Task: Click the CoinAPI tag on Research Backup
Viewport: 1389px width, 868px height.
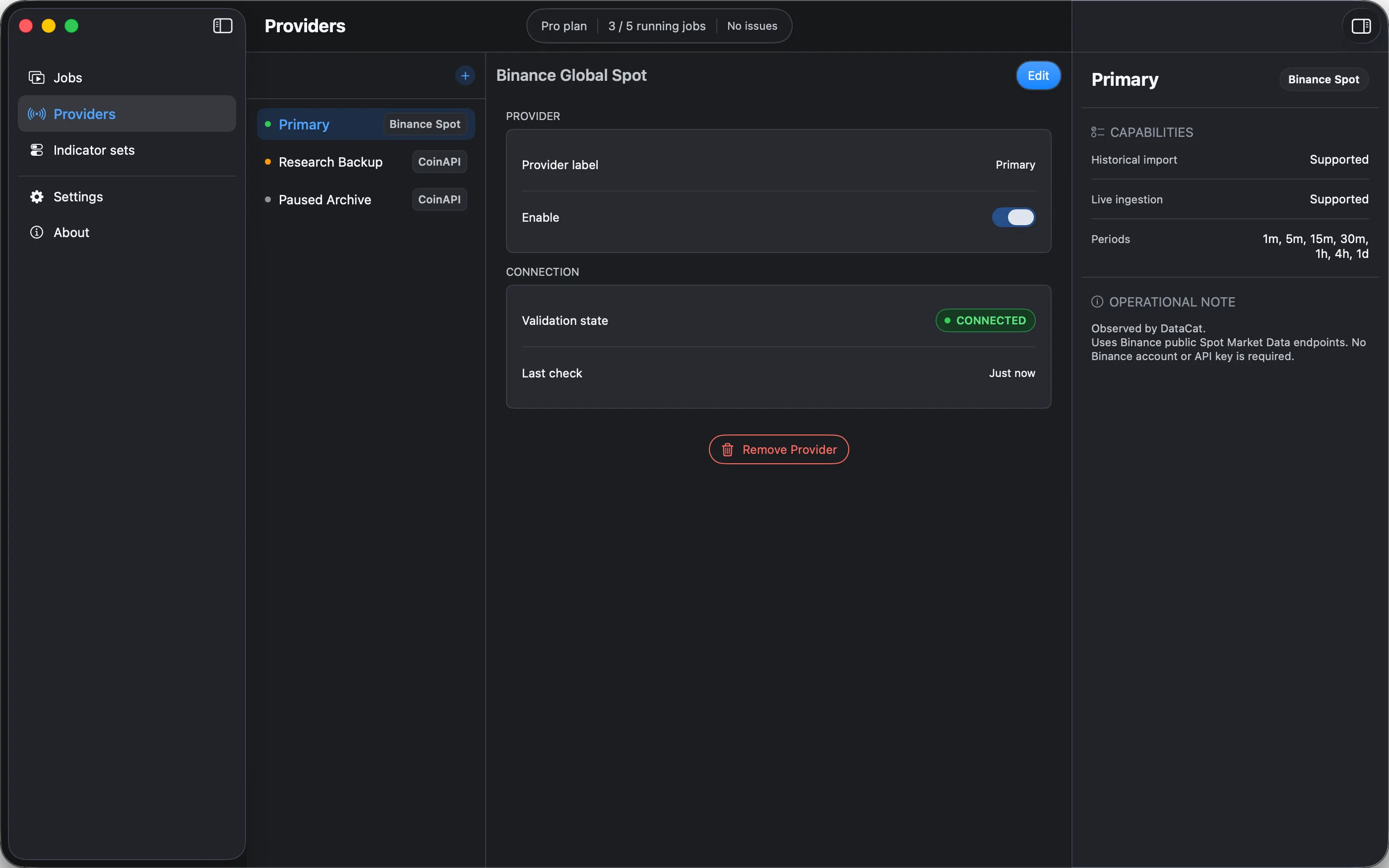Action: [439, 162]
